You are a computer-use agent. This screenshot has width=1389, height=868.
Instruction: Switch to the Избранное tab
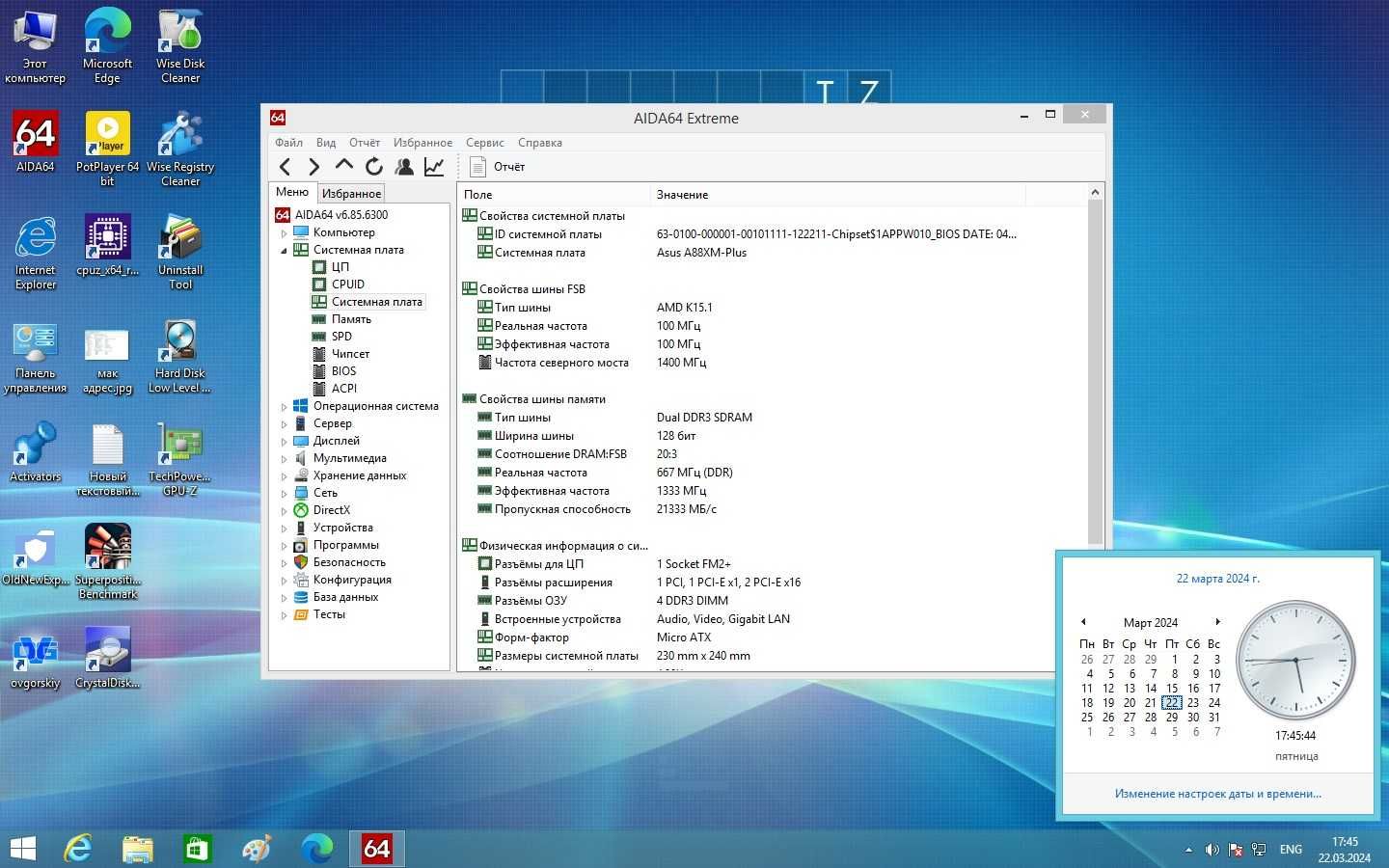[x=351, y=194]
